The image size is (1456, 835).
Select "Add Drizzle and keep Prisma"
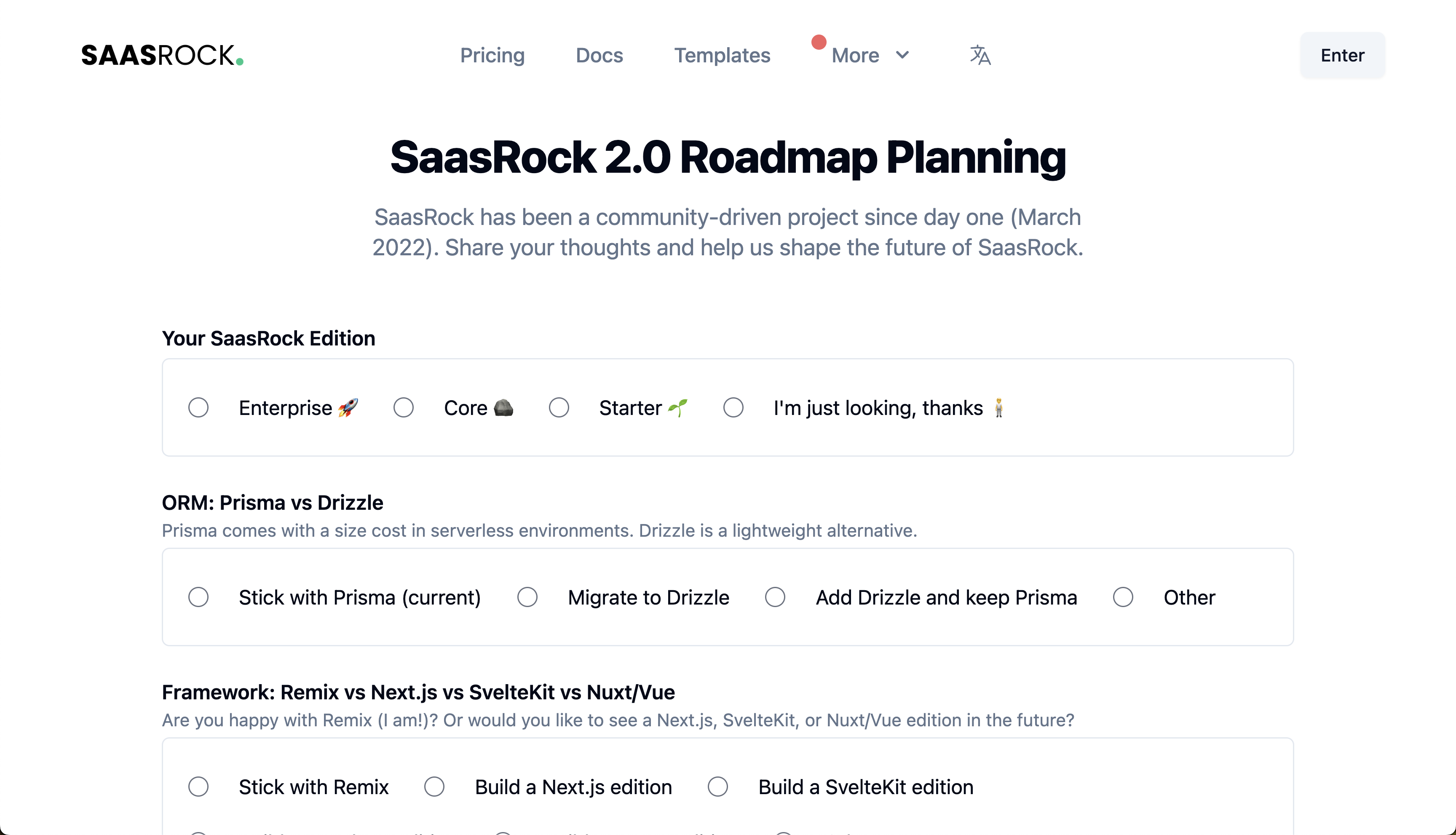pos(775,597)
